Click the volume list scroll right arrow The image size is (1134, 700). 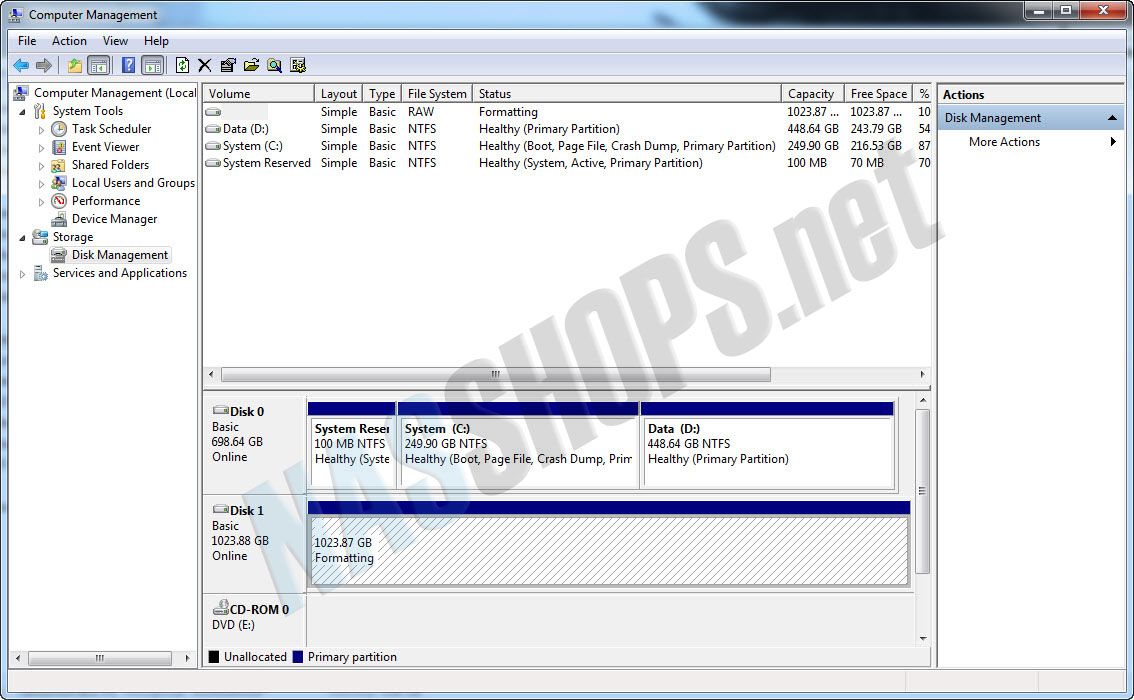(922, 375)
